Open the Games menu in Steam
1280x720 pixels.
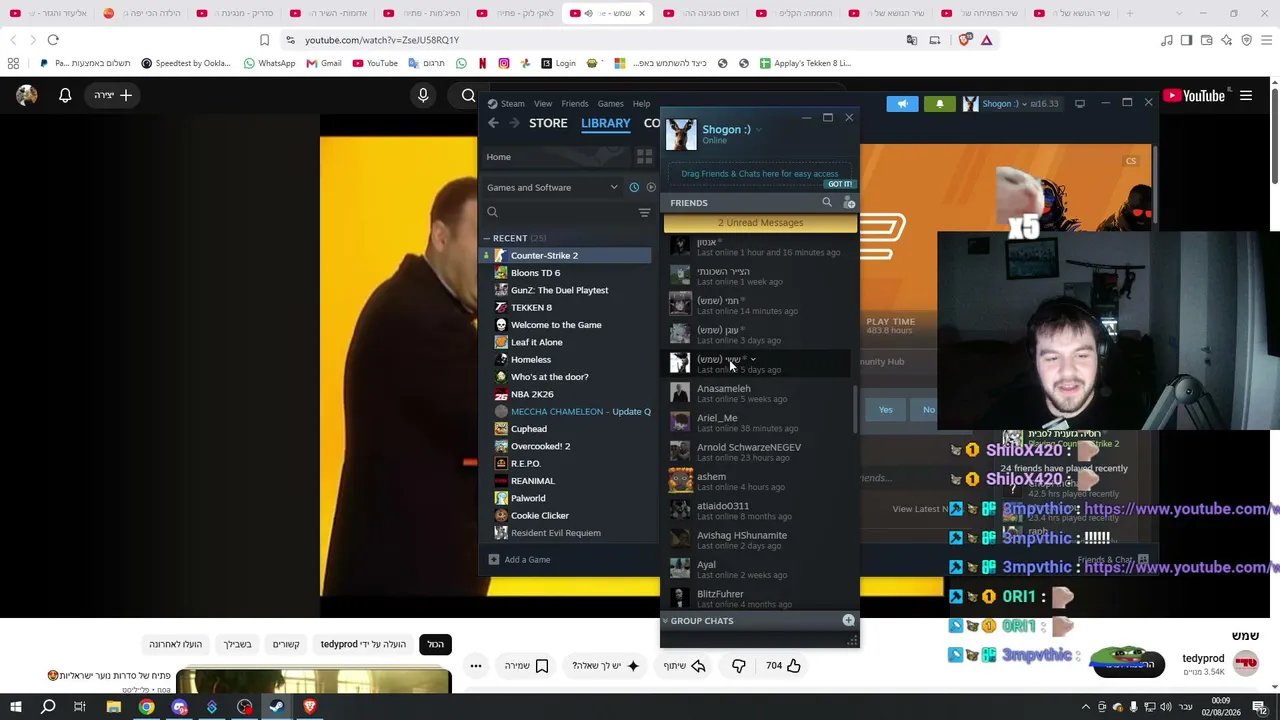coord(610,103)
